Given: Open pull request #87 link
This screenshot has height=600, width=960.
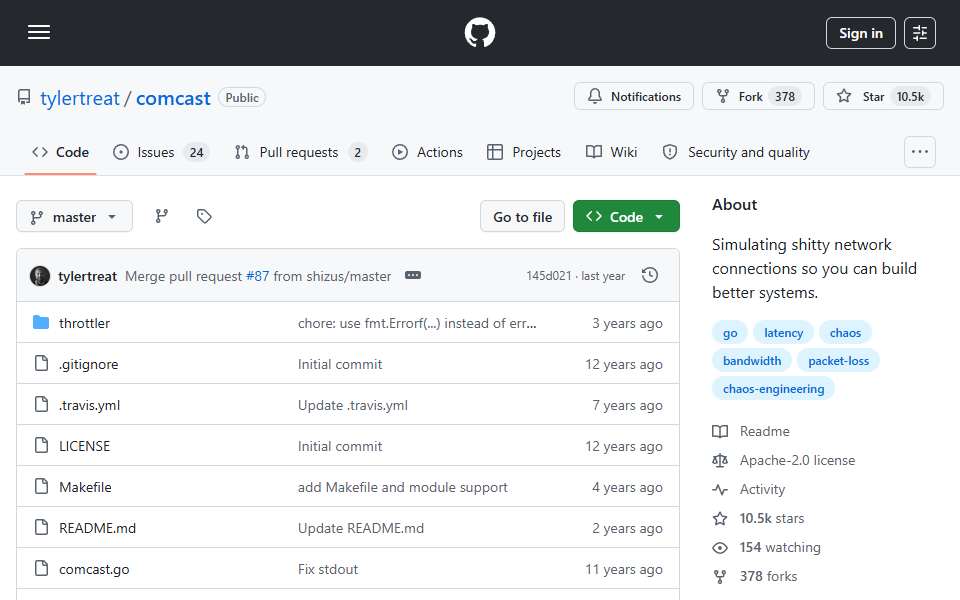Looking at the screenshot, I should point(257,276).
